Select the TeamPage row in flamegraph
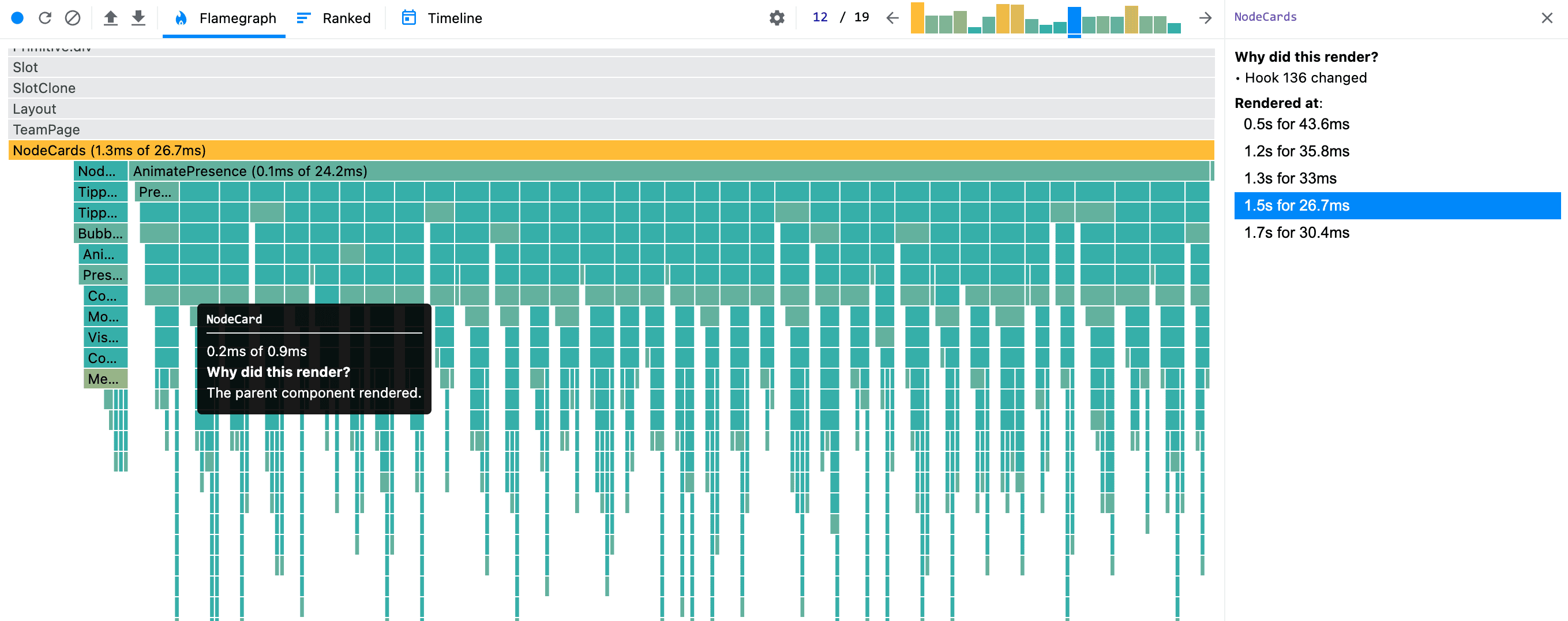The width and height of the screenshot is (1568, 621). [611, 130]
